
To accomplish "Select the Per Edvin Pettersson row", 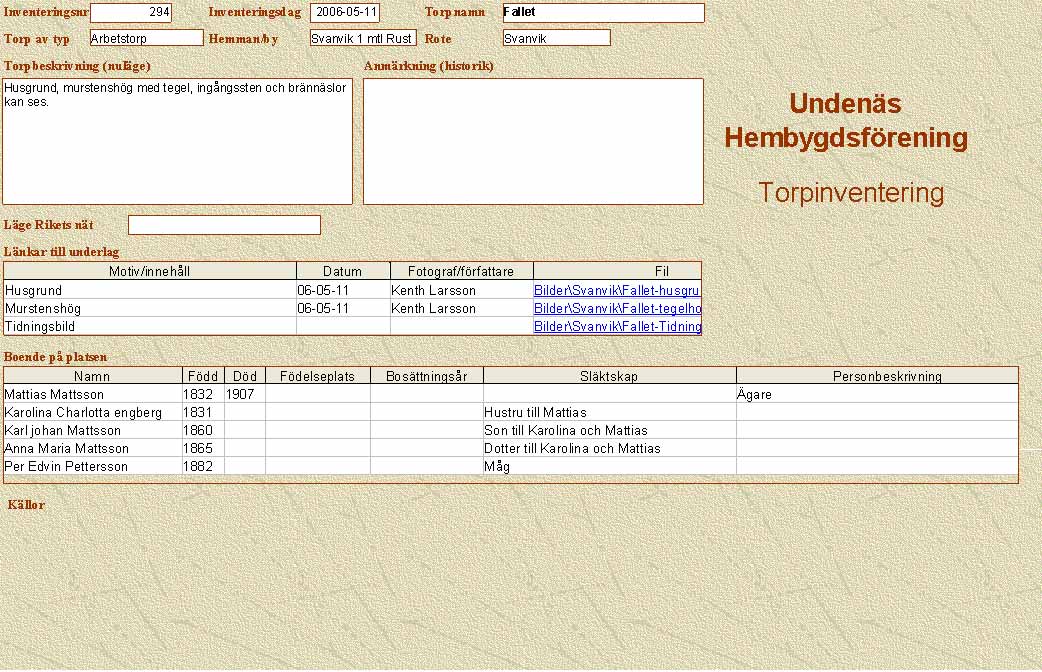I will [x=92, y=467].
